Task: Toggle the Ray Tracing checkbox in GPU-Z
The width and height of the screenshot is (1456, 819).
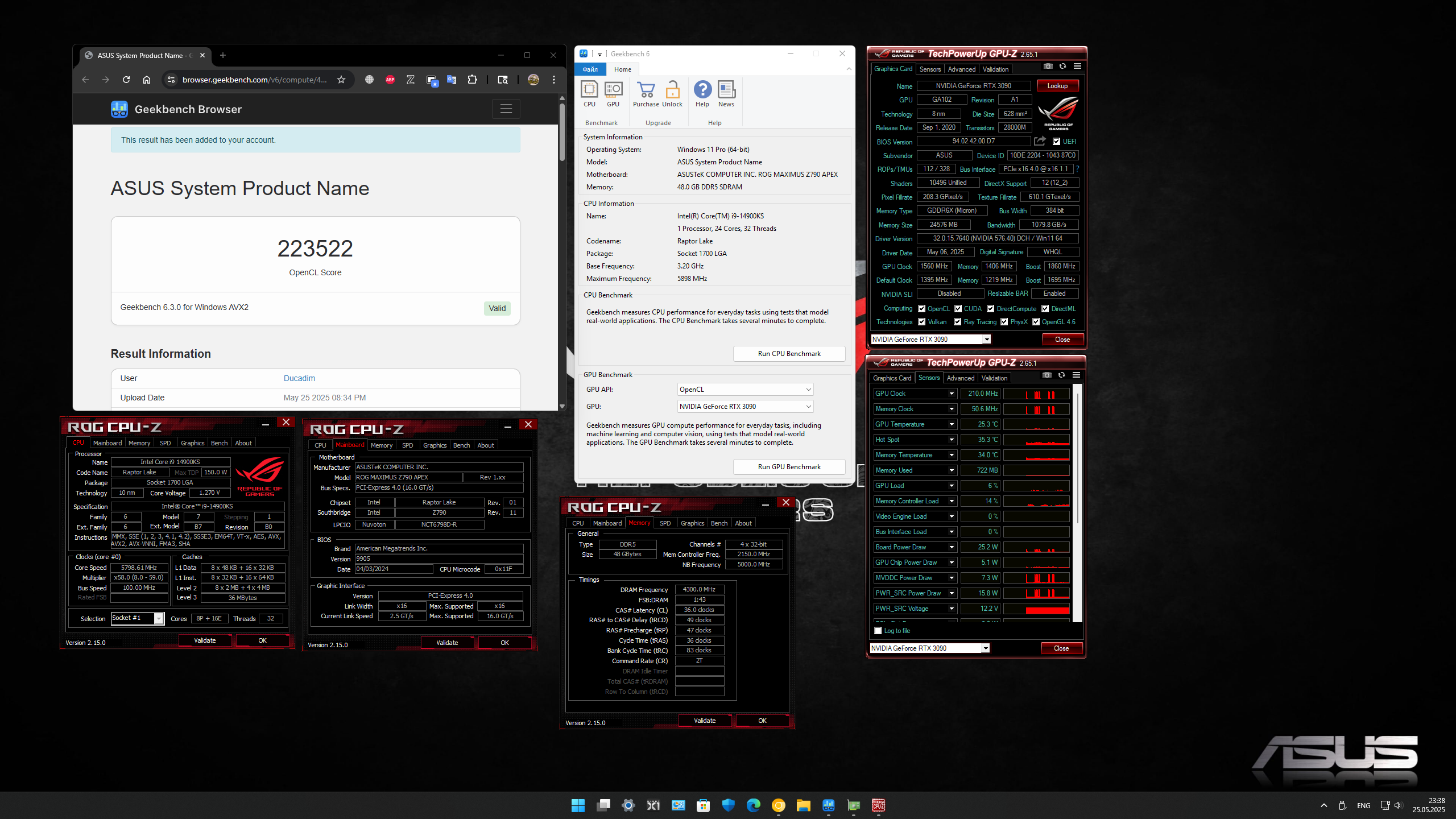Action: [958, 322]
